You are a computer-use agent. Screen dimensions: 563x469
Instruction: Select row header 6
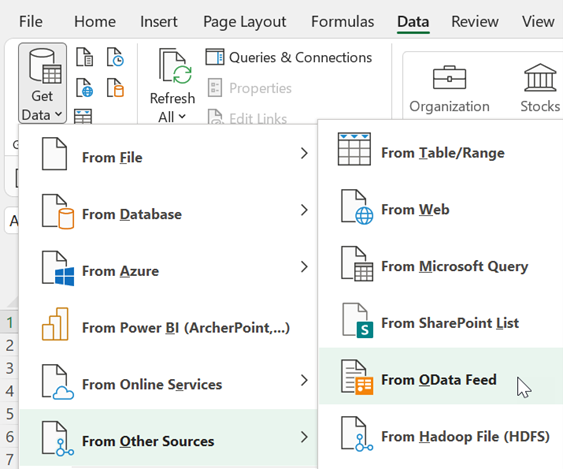(10, 437)
